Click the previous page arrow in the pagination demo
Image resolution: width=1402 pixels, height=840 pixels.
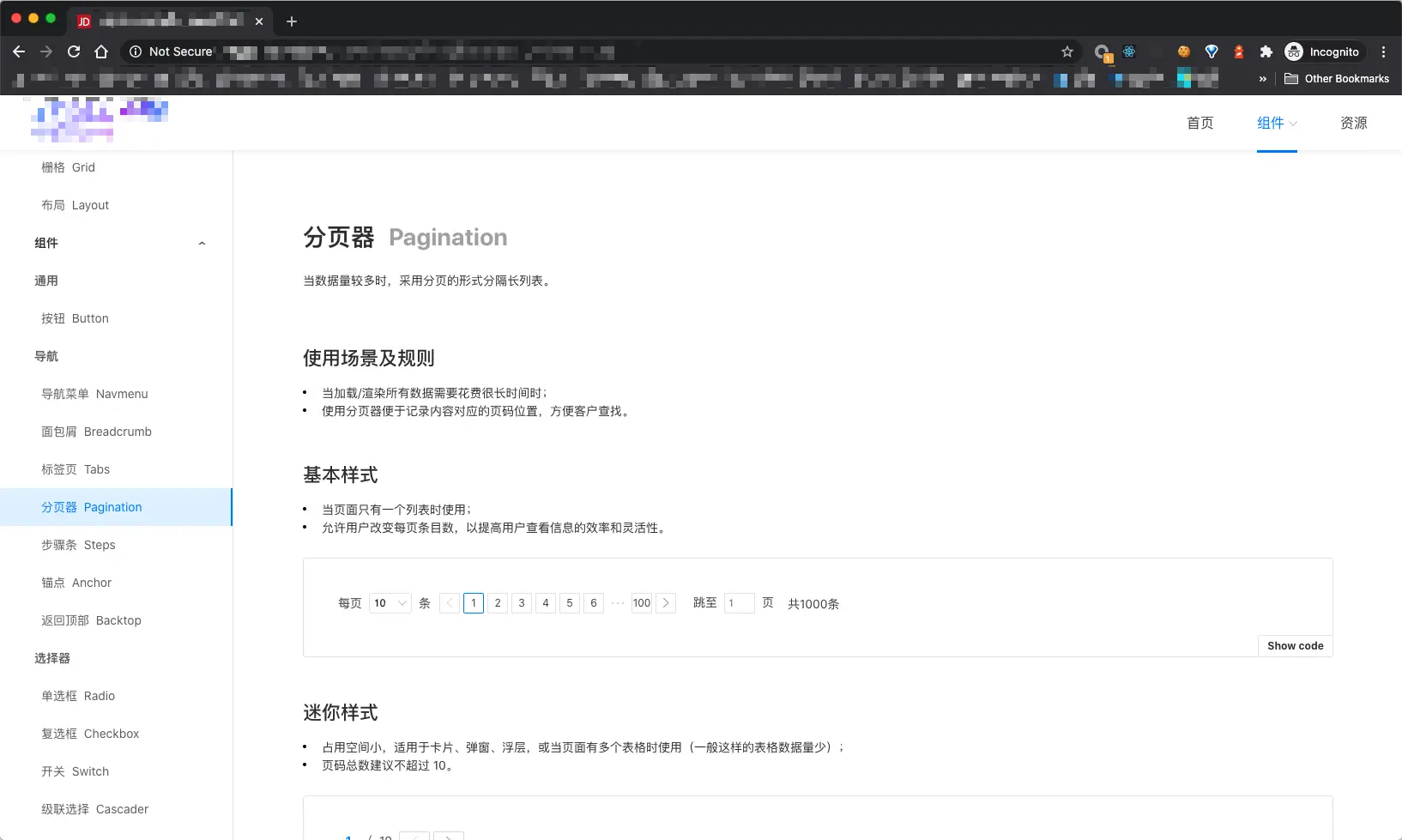click(x=449, y=603)
